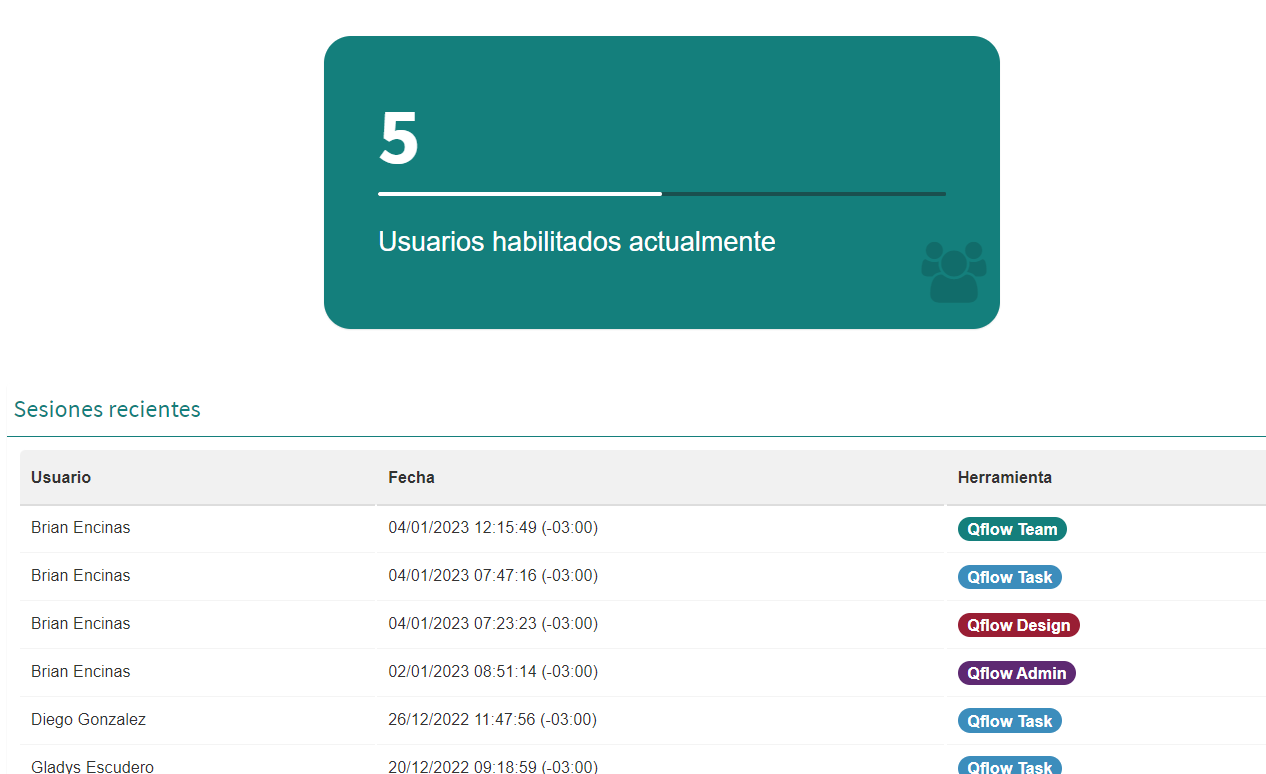Image resolution: width=1266 pixels, height=774 pixels.
Task: Click date 04/01/2023 12:15:49 cell
Action: 493,527
